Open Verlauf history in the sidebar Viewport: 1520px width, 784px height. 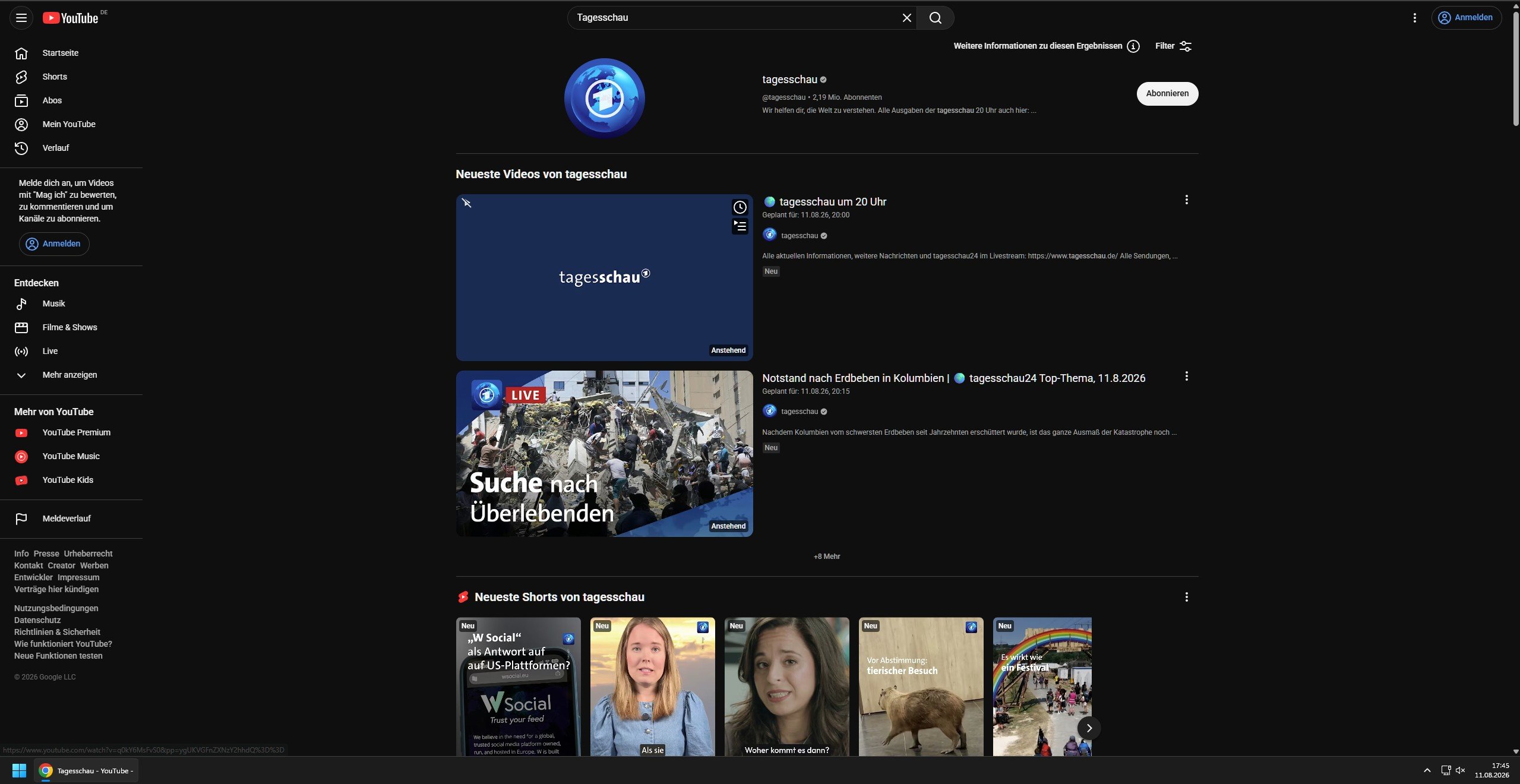71,148
